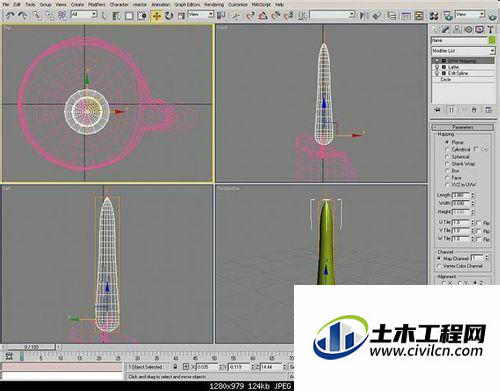This screenshot has width=500, height=391.
Task: Toggle the 3D Snaps icon
Action: [250, 15]
